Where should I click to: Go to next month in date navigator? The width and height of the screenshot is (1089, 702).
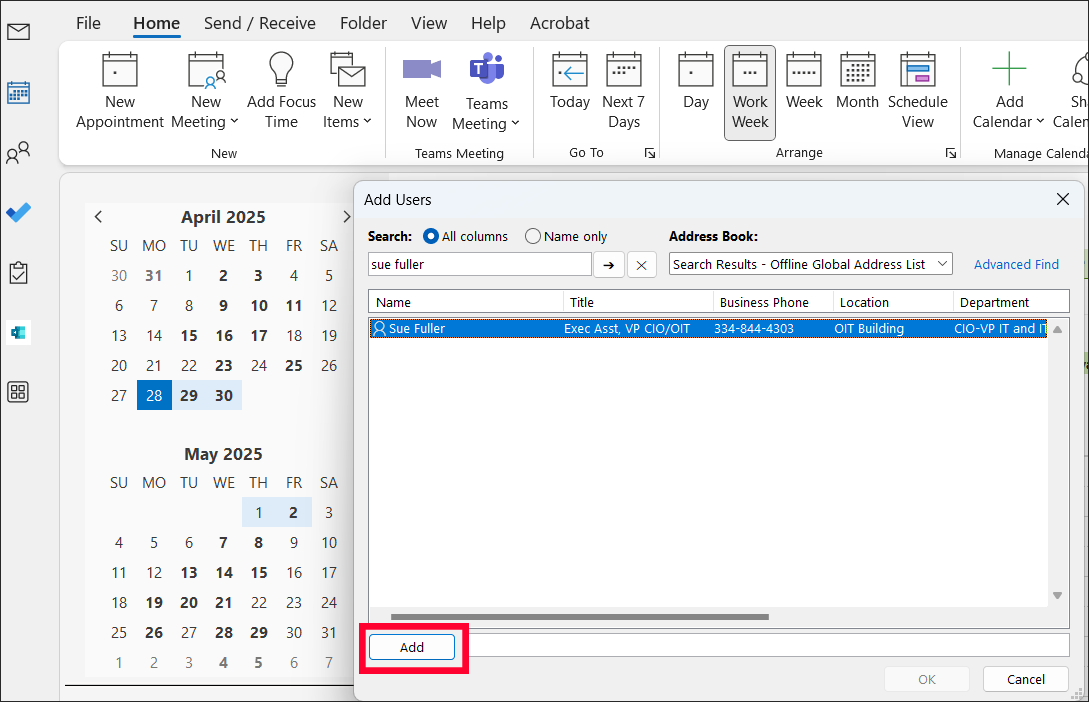(347, 217)
